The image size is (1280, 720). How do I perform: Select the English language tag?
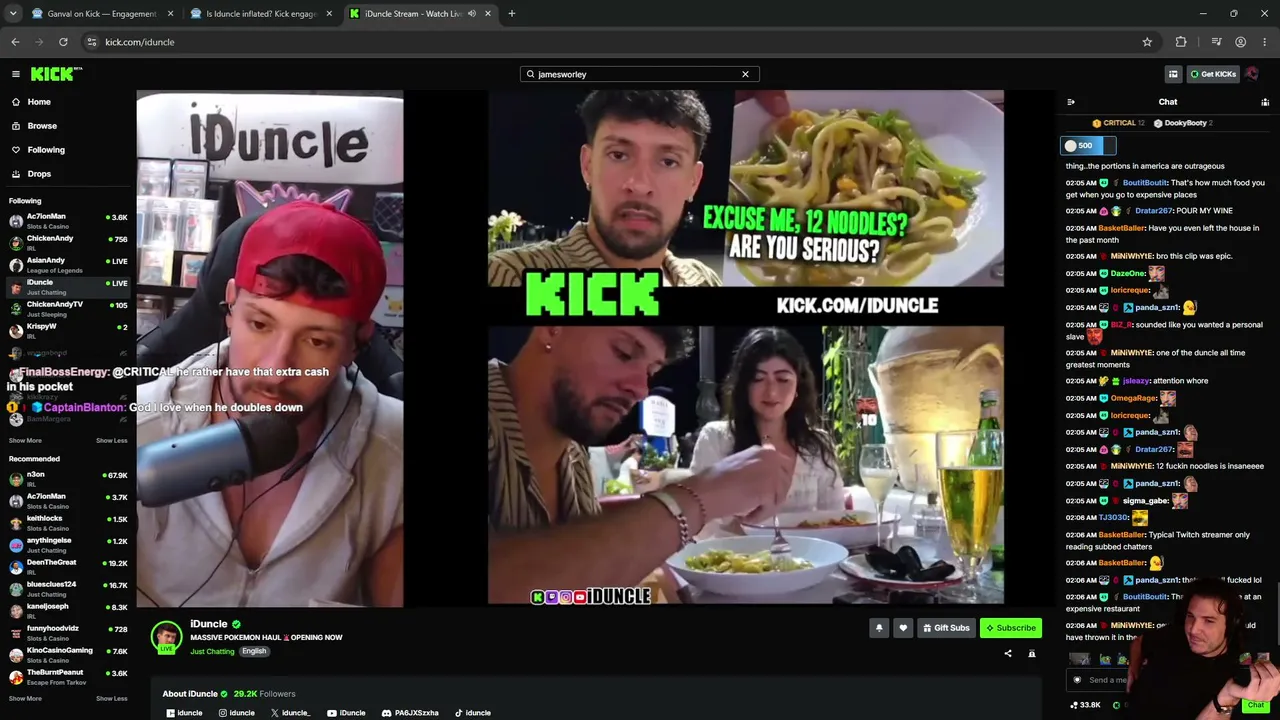click(254, 652)
